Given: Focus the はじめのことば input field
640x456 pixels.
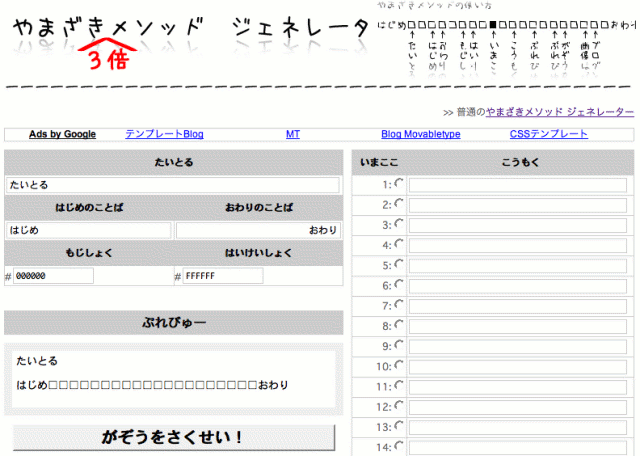Looking at the screenshot, I should click(x=88, y=230).
